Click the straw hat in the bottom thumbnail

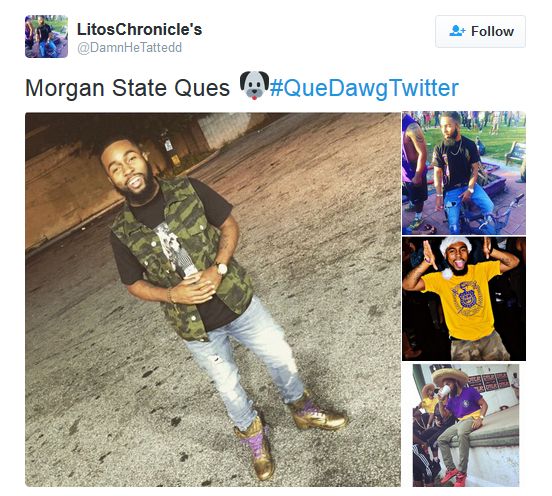(x=450, y=376)
